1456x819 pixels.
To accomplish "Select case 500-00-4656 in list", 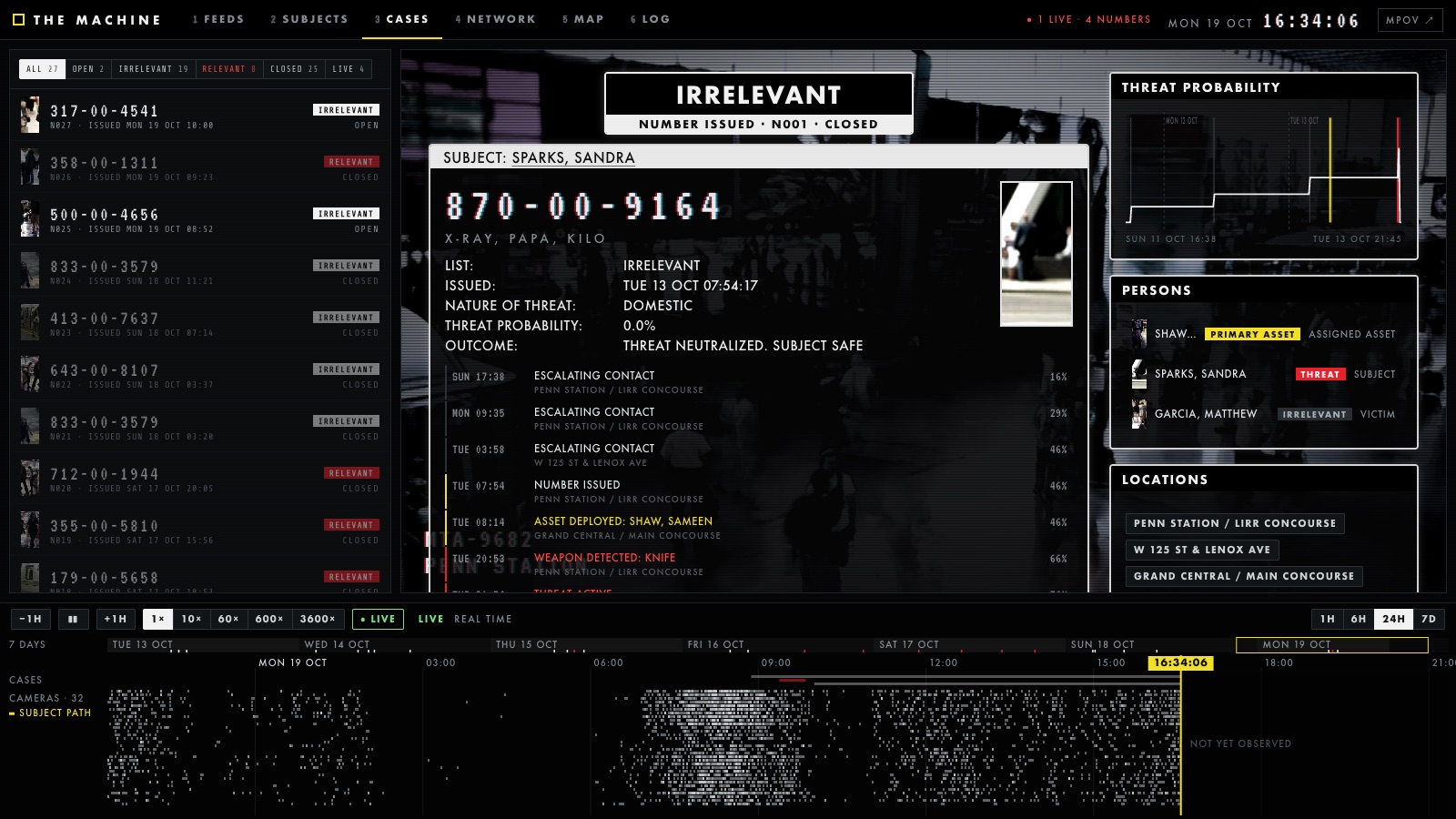I will (x=200, y=219).
